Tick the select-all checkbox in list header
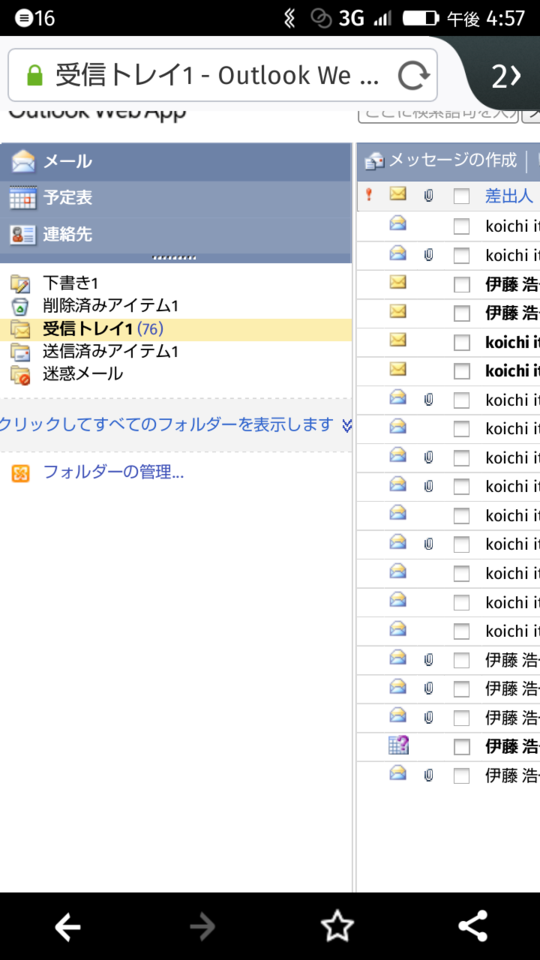Image resolution: width=540 pixels, height=960 pixels. click(x=462, y=196)
